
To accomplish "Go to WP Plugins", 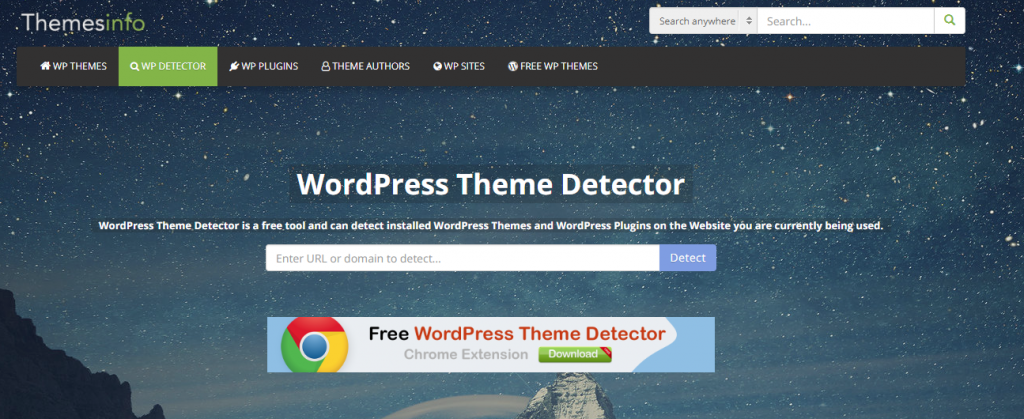I will coord(264,66).
